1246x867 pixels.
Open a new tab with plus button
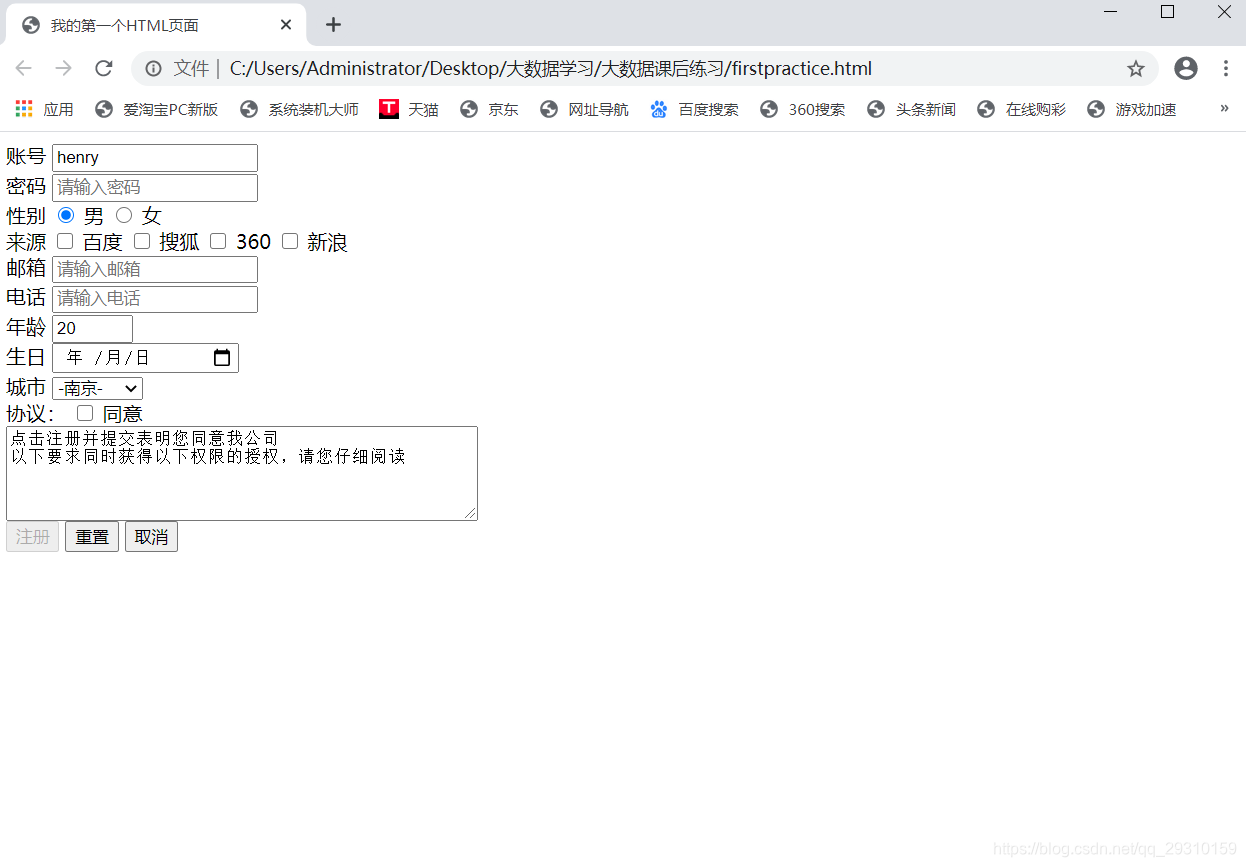334,25
